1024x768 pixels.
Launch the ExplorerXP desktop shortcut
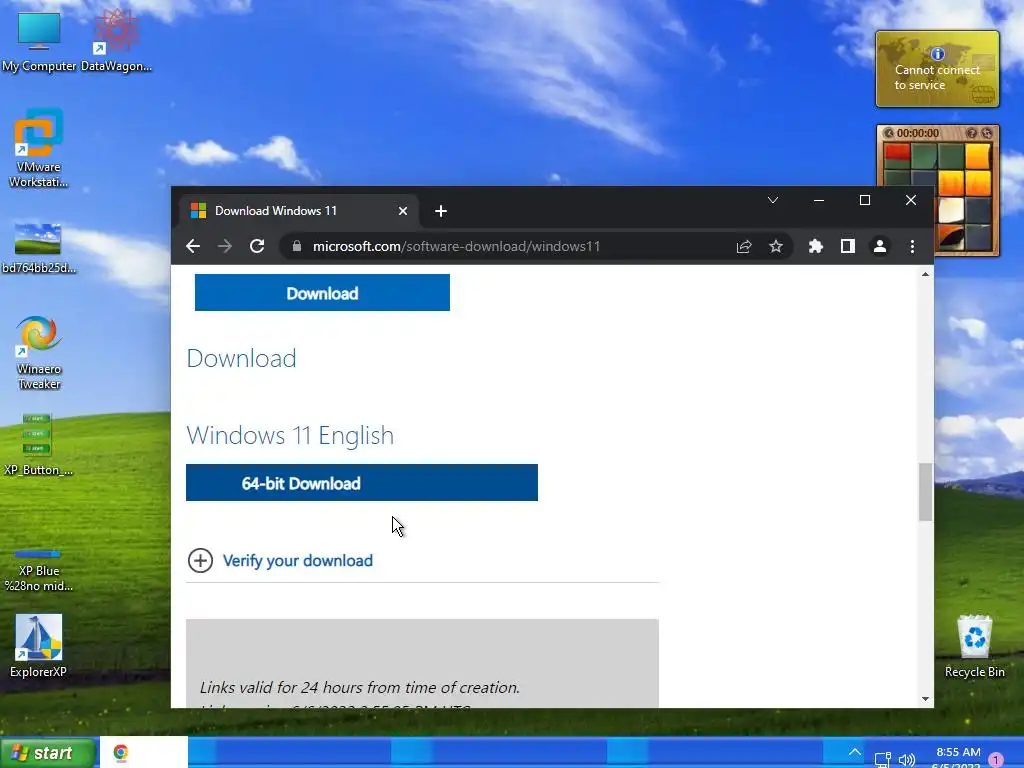(x=39, y=645)
